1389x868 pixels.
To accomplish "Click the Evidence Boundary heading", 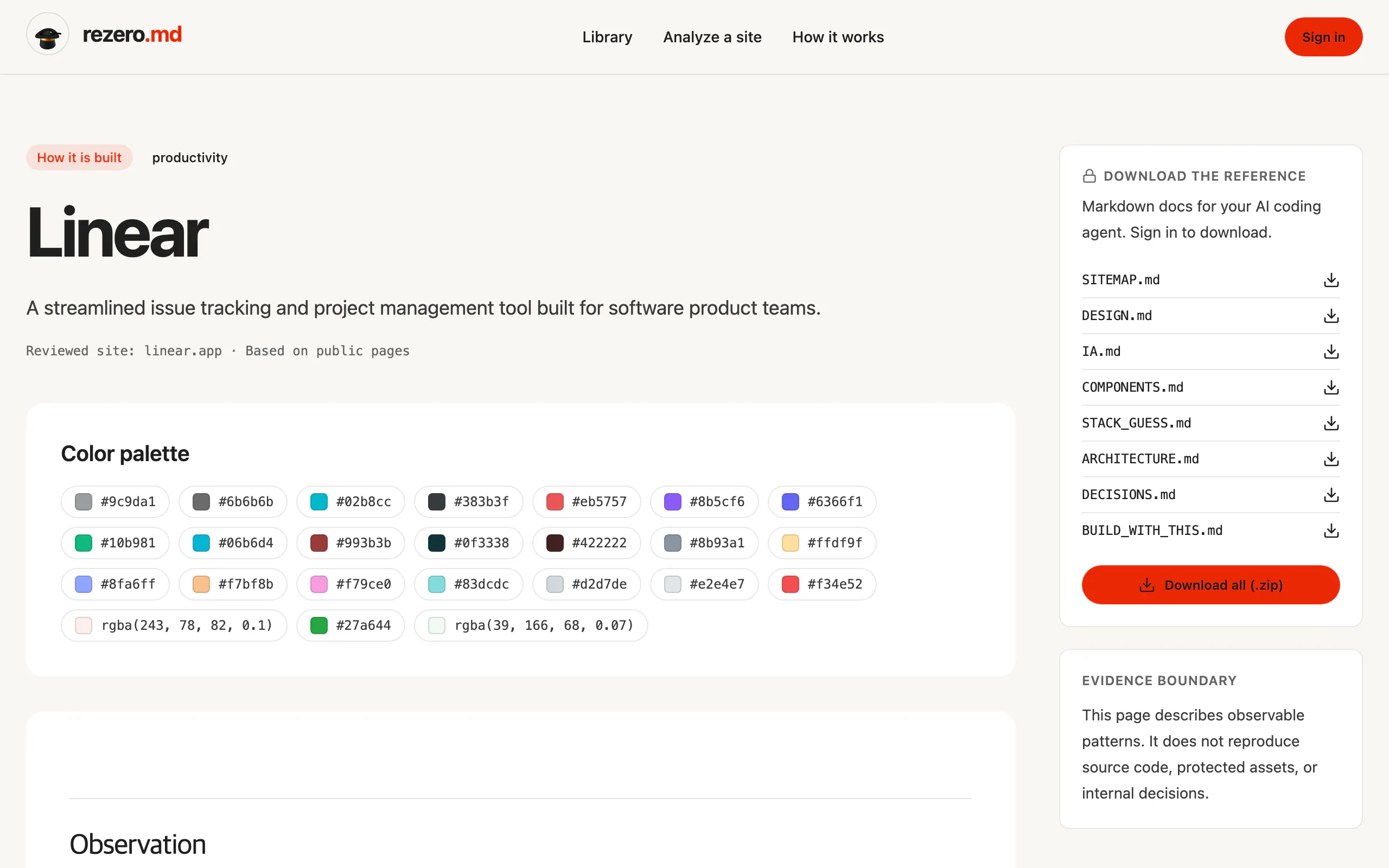I will pos(1159,681).
